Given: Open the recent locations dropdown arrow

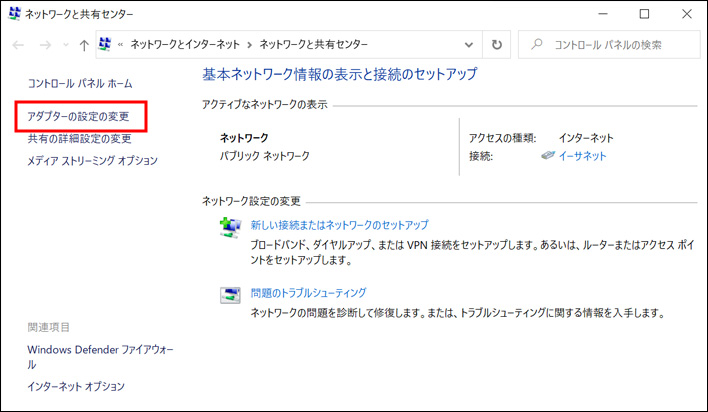Looking at the screenshot, I should (66, 45).
